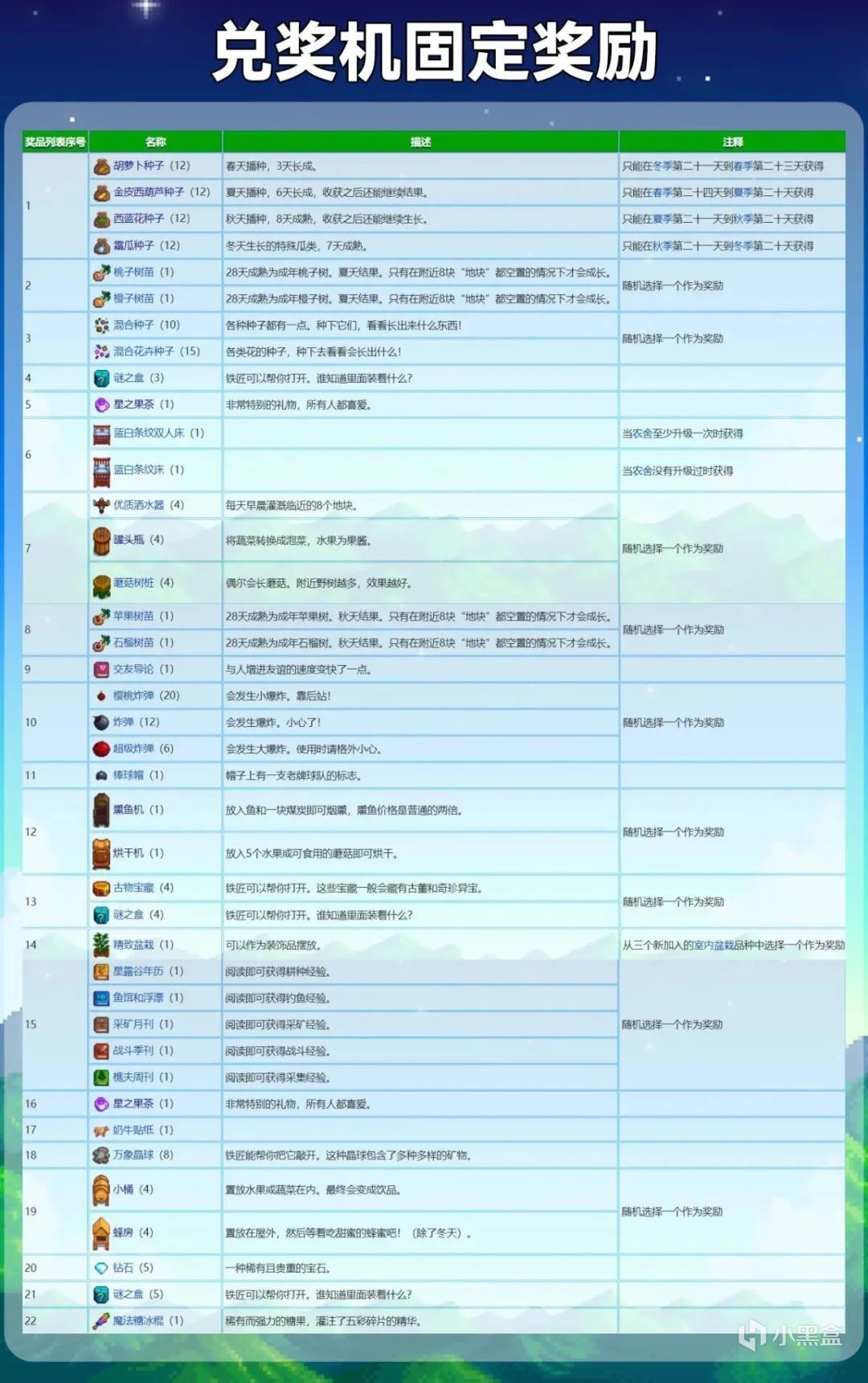Open the 谜之盒 (4) item link
This screenshot has height=1383, width=868.
(x=128, y=915)
